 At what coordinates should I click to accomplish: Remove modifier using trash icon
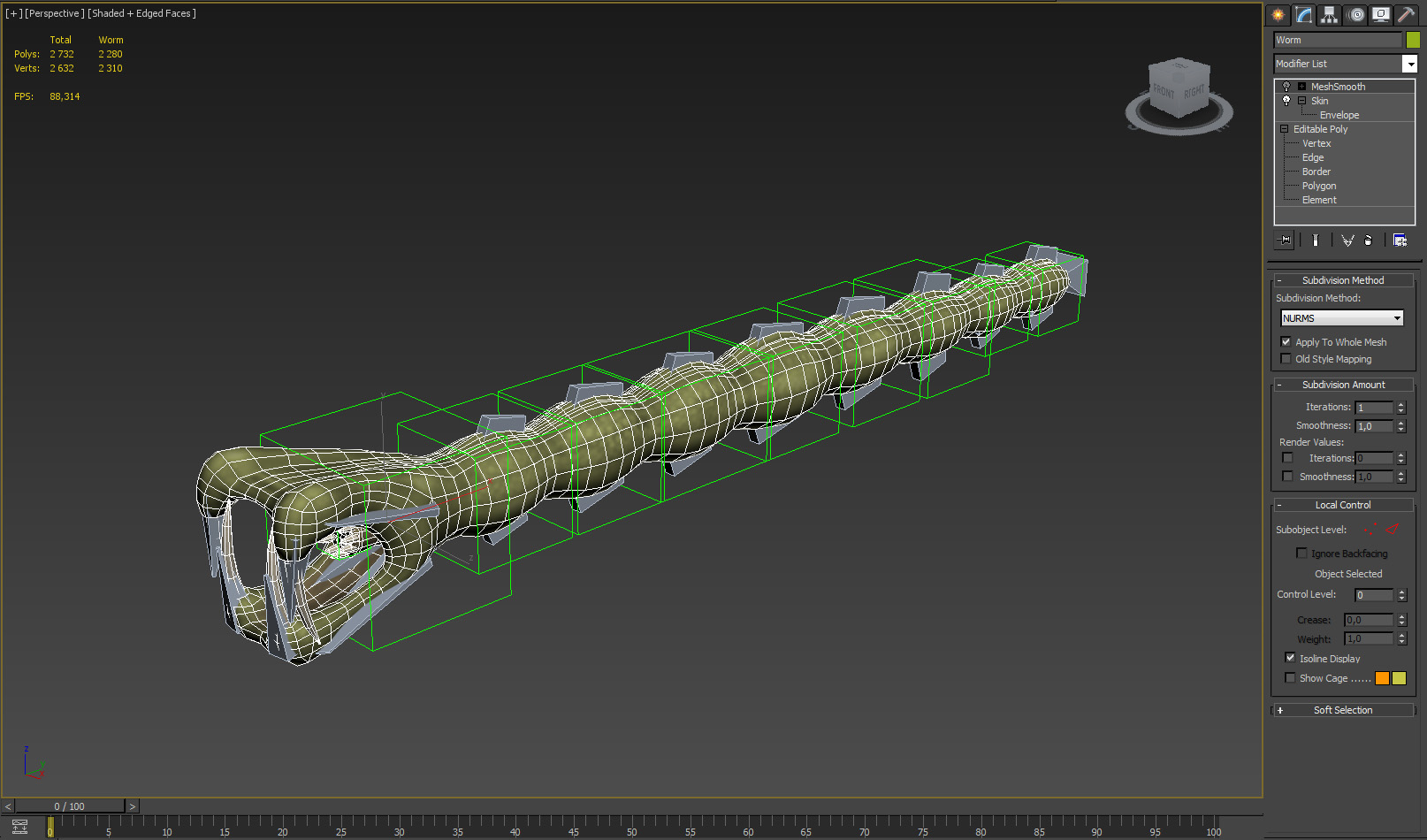click(x=1369, y=240)
